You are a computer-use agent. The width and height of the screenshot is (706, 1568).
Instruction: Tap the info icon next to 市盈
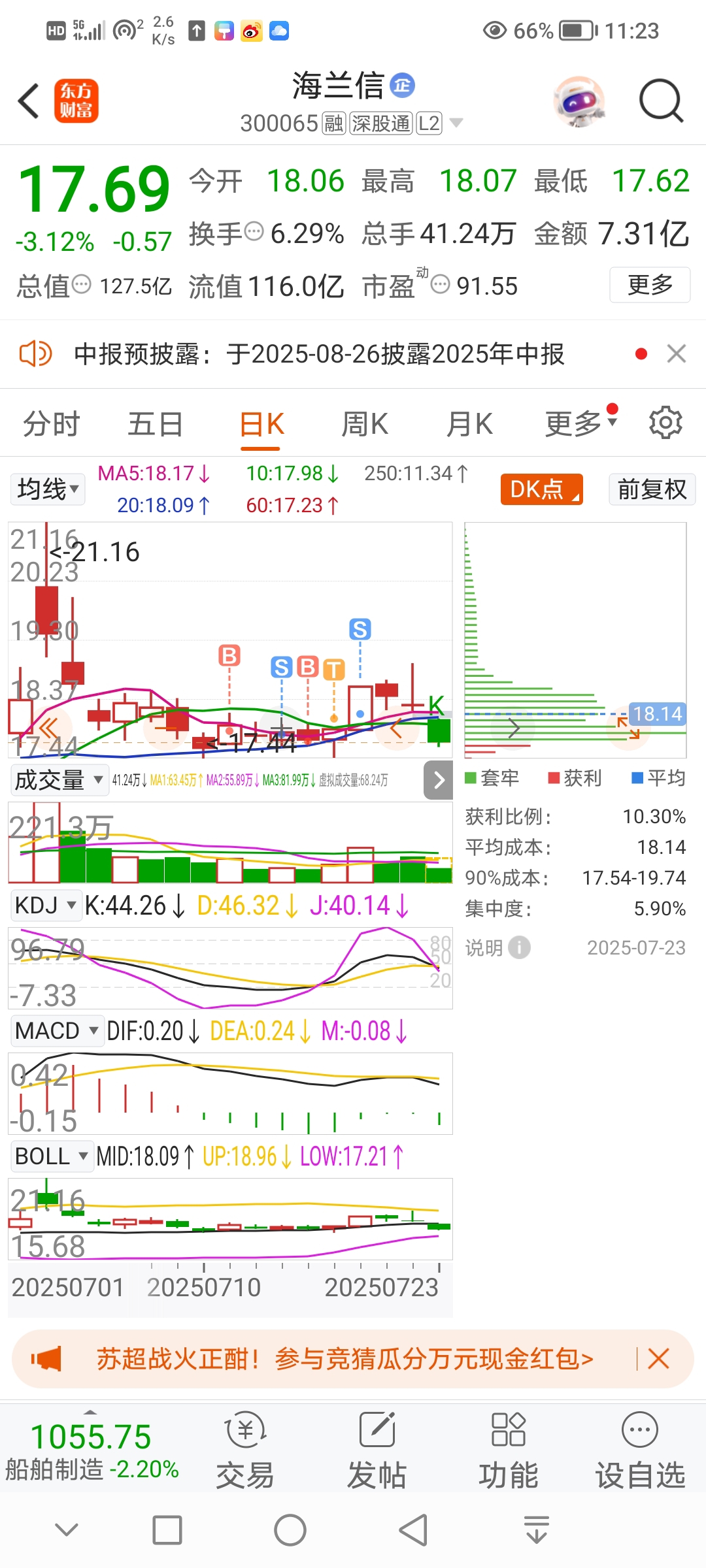[x=441, y=284]
